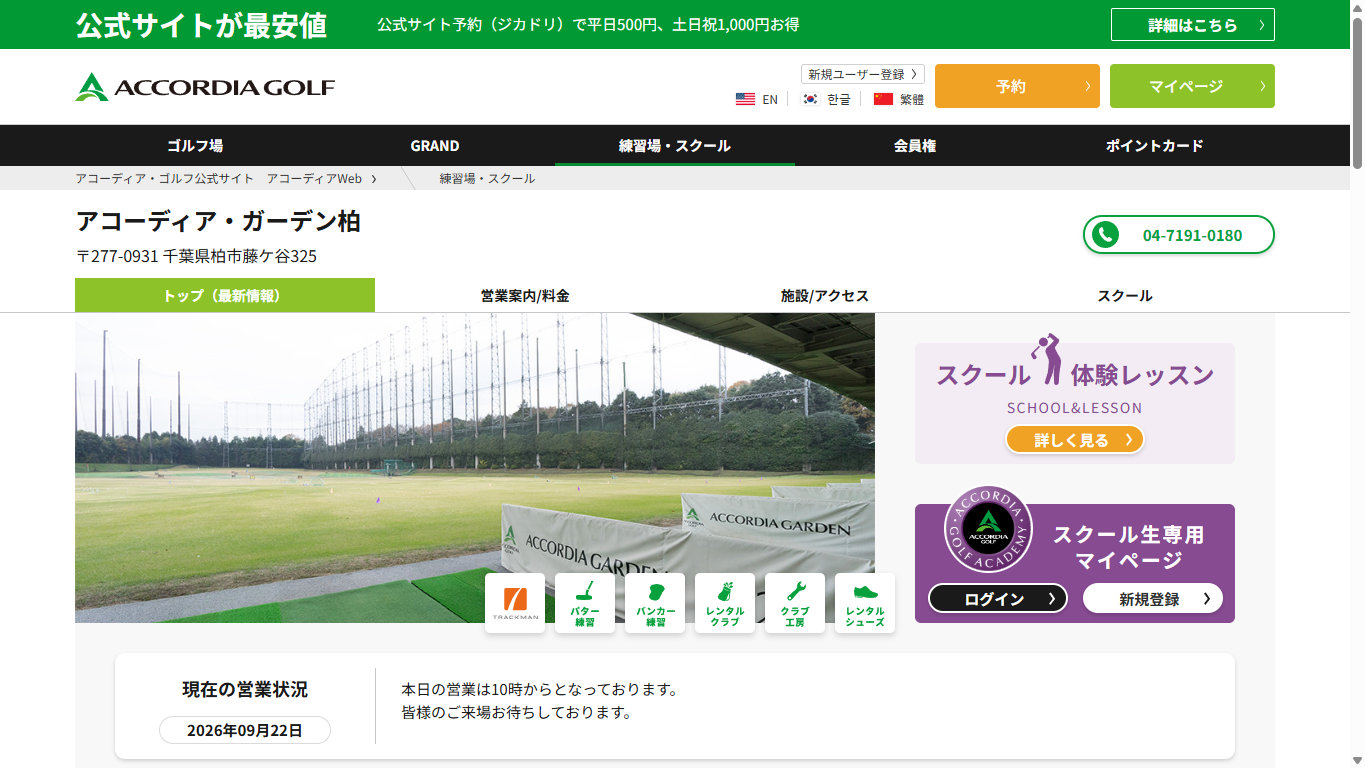Click the black ログイン button

(x=998, y=598)
